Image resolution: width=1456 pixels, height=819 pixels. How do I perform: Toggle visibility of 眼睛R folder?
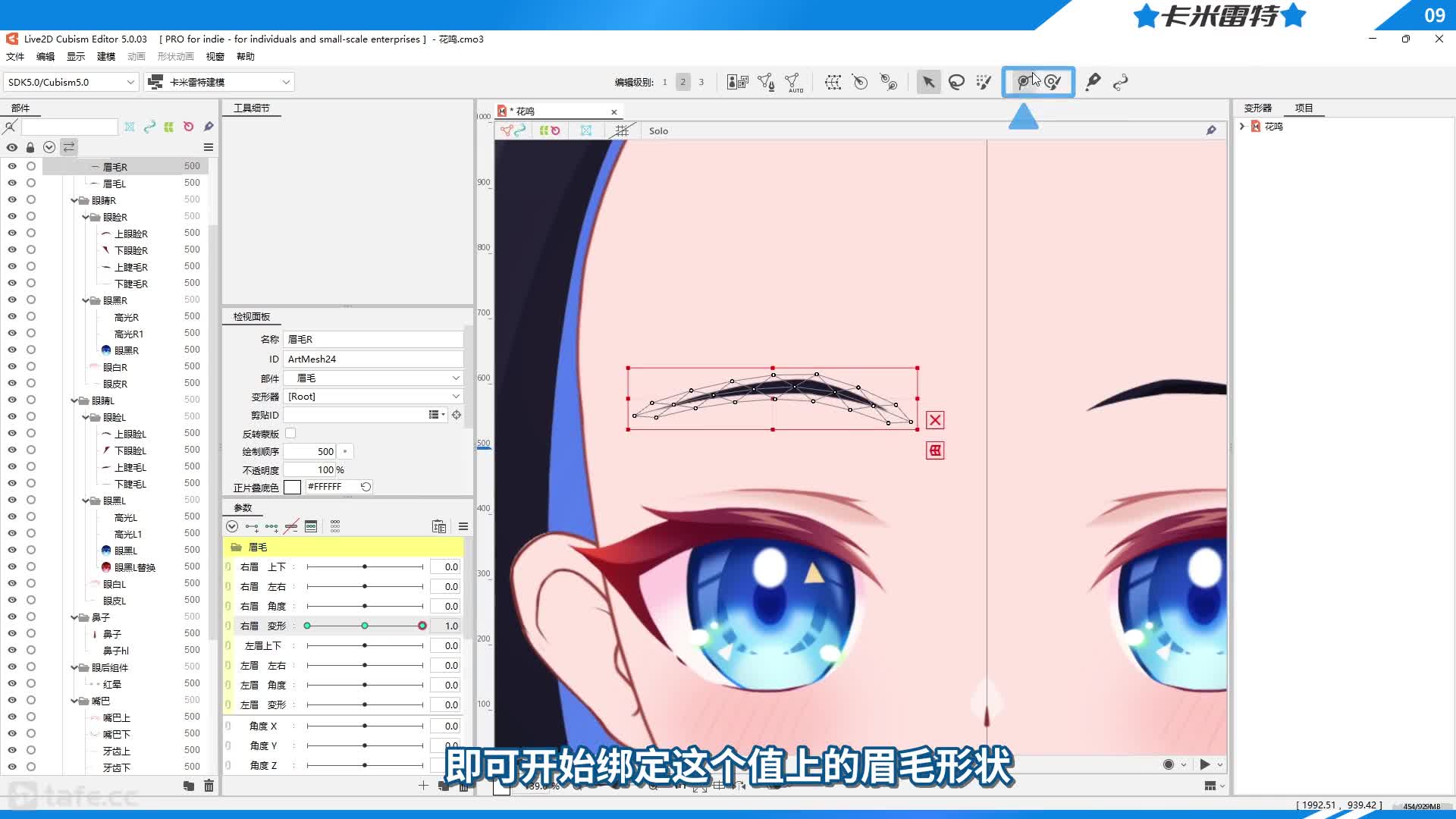(x=12, y=199)
